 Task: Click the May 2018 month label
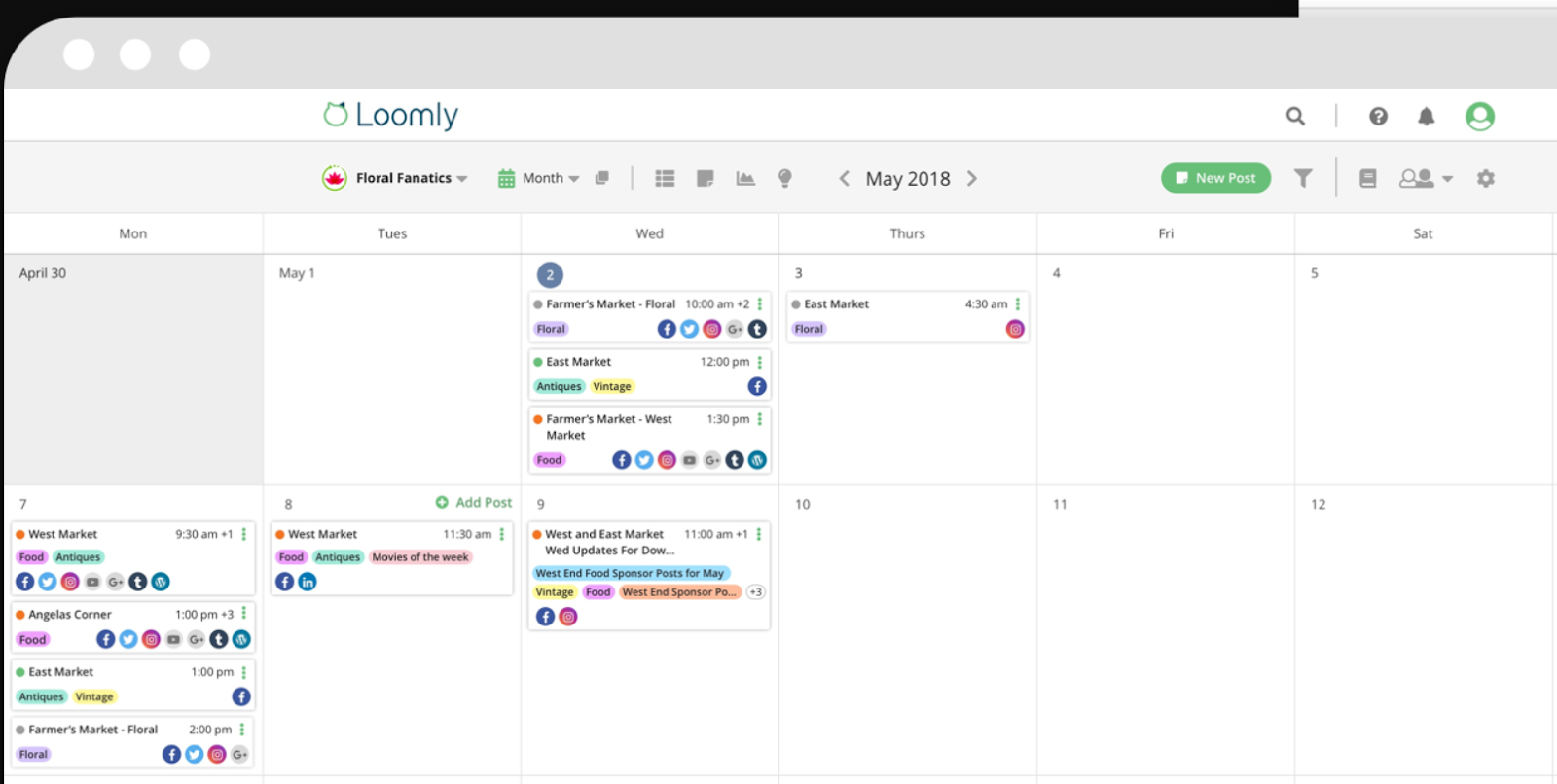coord(908,179)
